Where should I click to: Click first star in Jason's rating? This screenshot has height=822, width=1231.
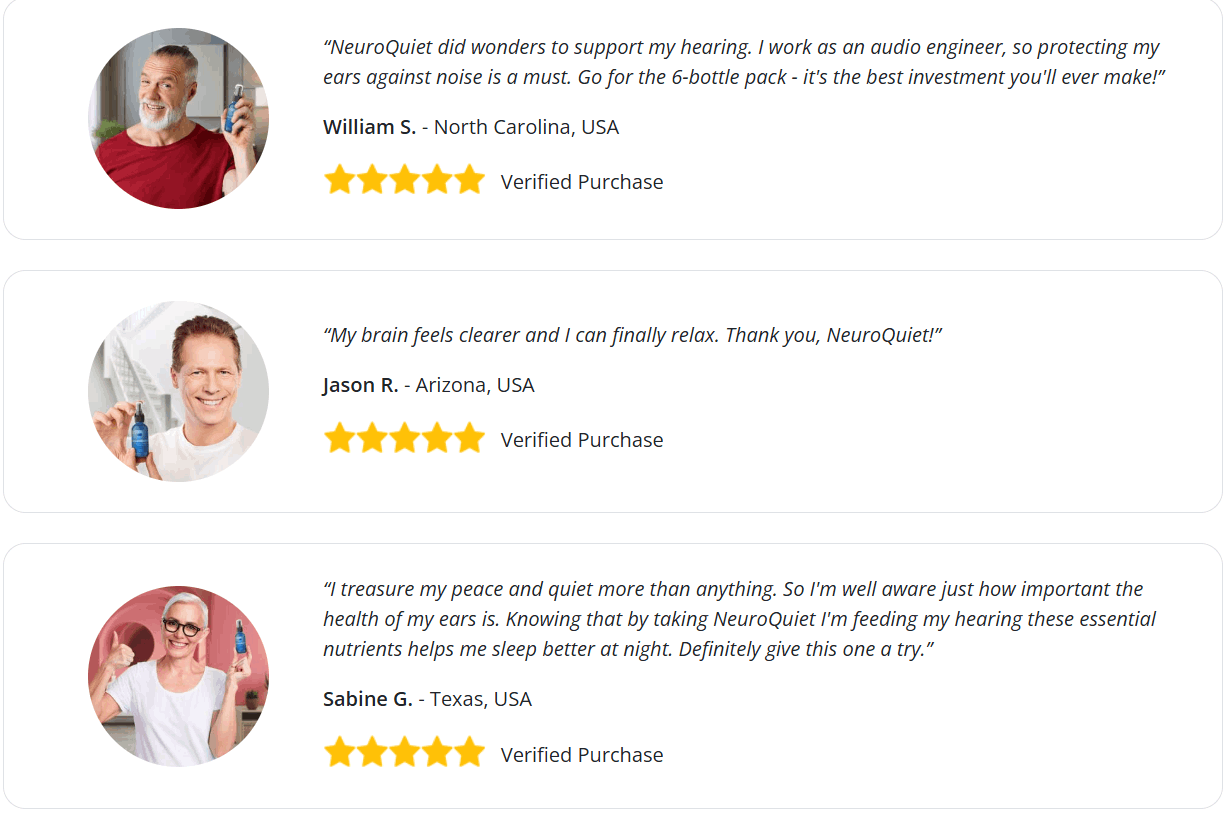340,439
